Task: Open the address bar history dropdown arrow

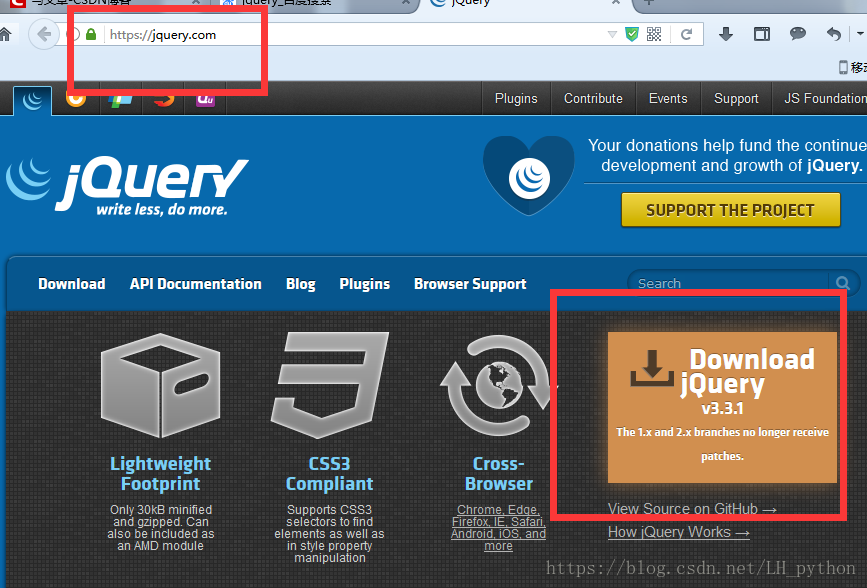Action: pos(612,35)
